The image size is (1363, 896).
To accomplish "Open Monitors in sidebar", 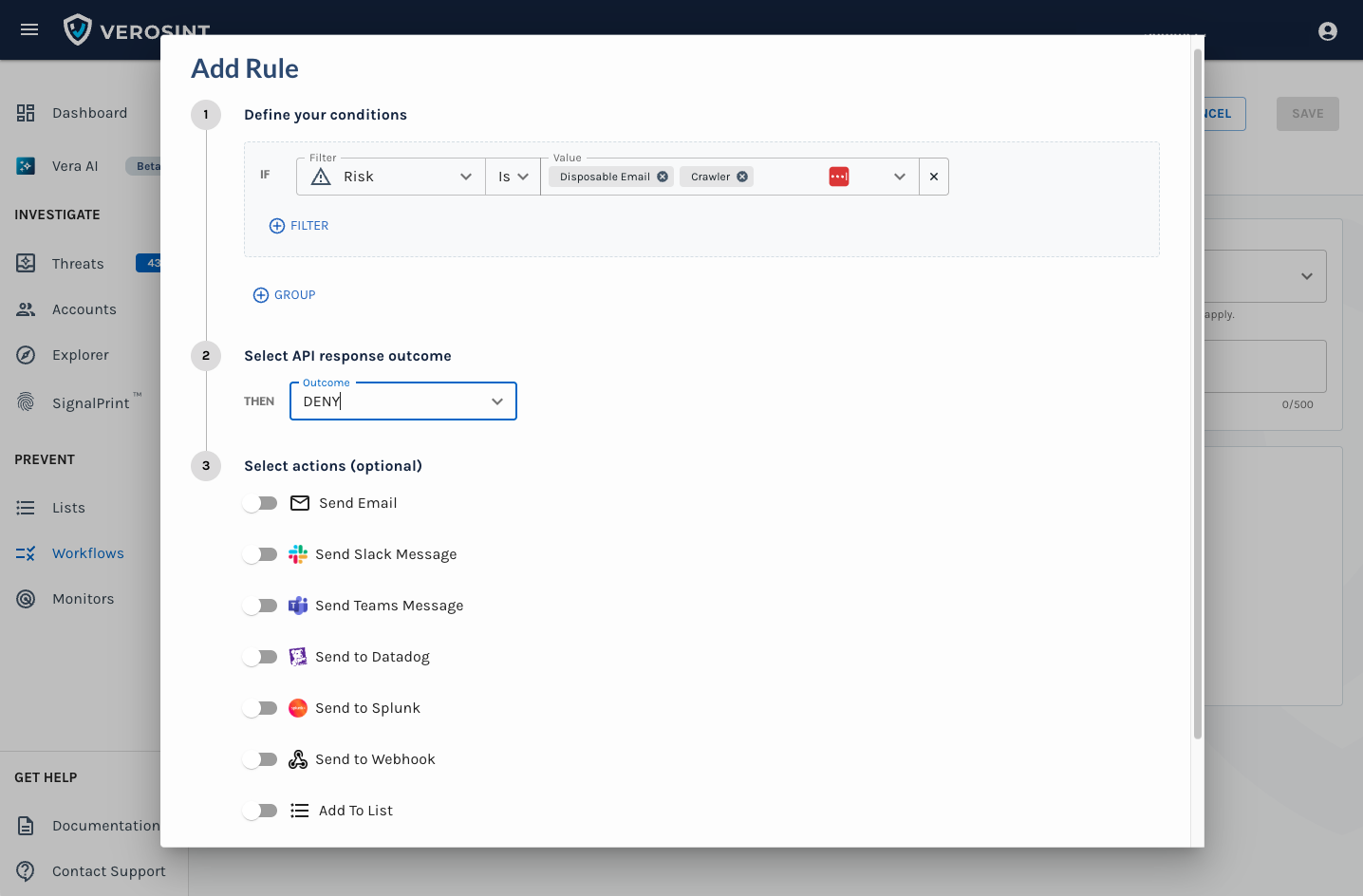I will coord(84,599).
